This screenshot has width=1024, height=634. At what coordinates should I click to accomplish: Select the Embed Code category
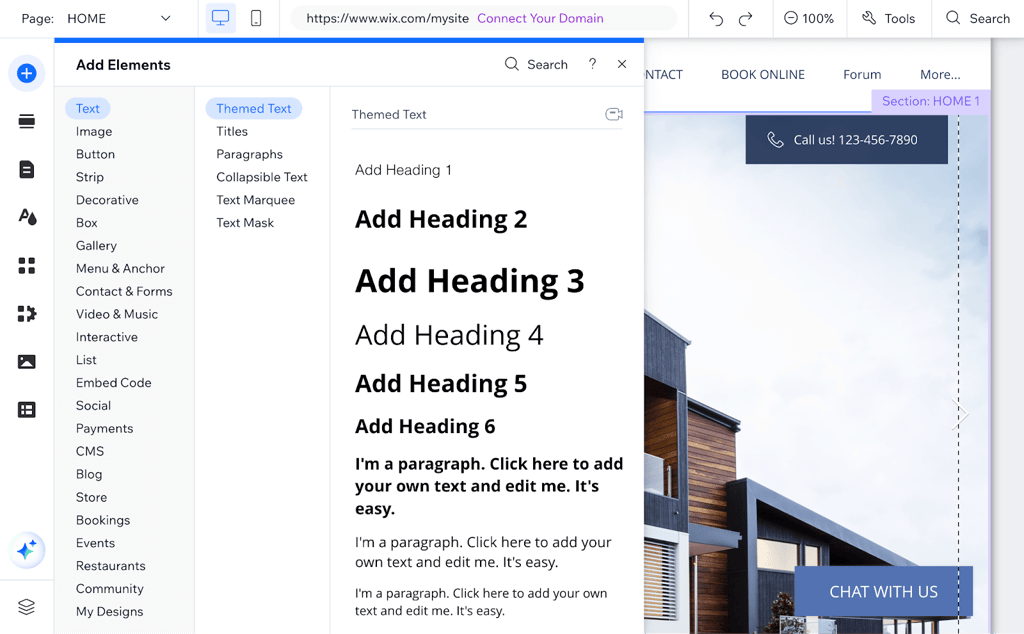click(114, 383)
